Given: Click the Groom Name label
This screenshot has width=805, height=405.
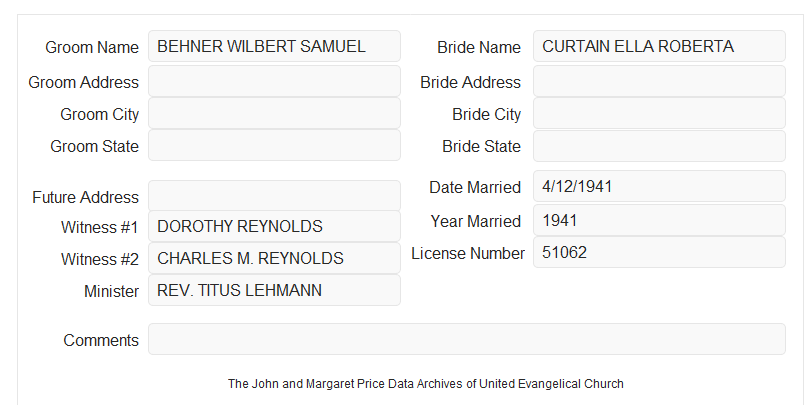Looking at the screenshot, I should (x=92, y=47).
